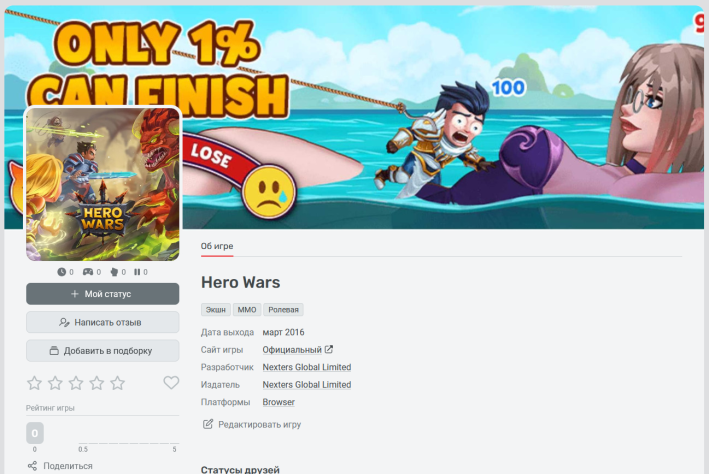Open official site external link icon

click(x=329, y=350)
